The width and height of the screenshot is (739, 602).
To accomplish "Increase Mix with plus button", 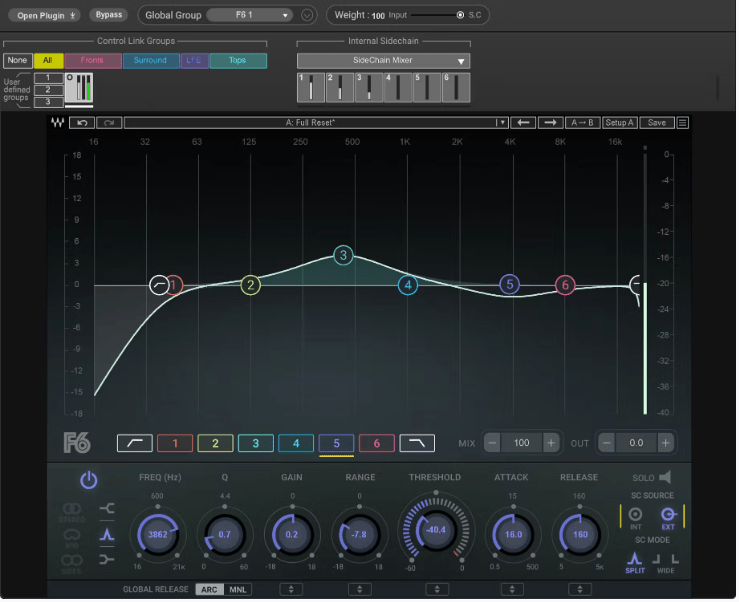I will point(550,444).
